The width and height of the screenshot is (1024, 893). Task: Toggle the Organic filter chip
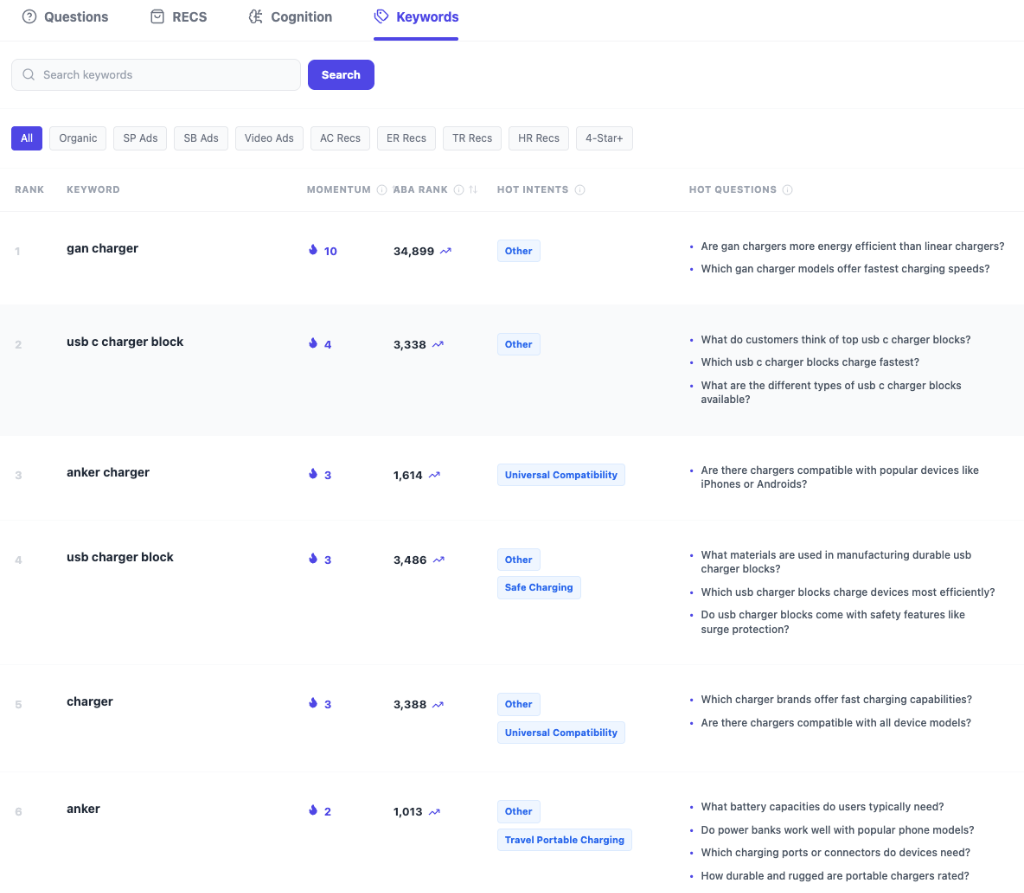point(78,138)
